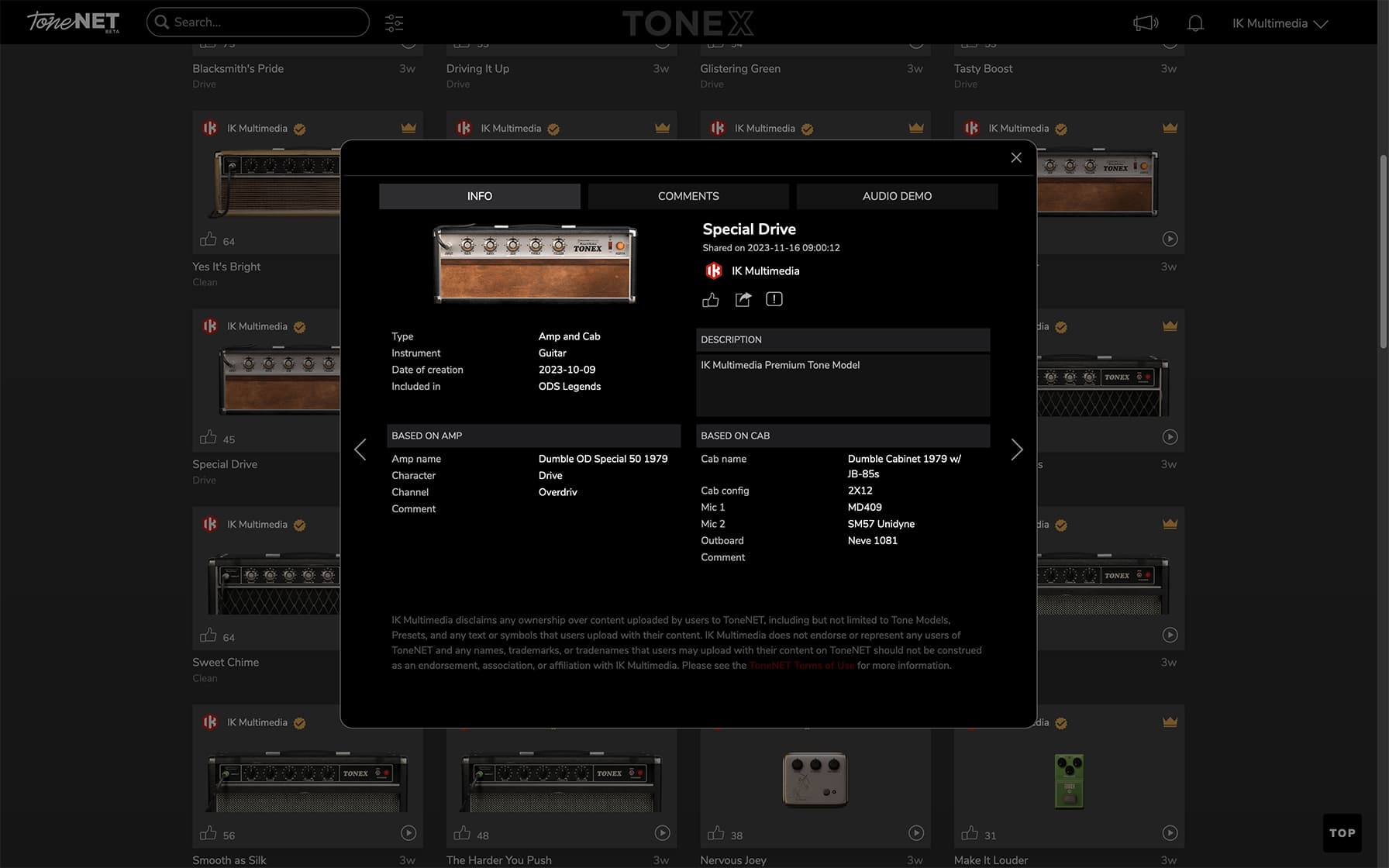Click the page vertical scrollbar

click(1383, 252)
